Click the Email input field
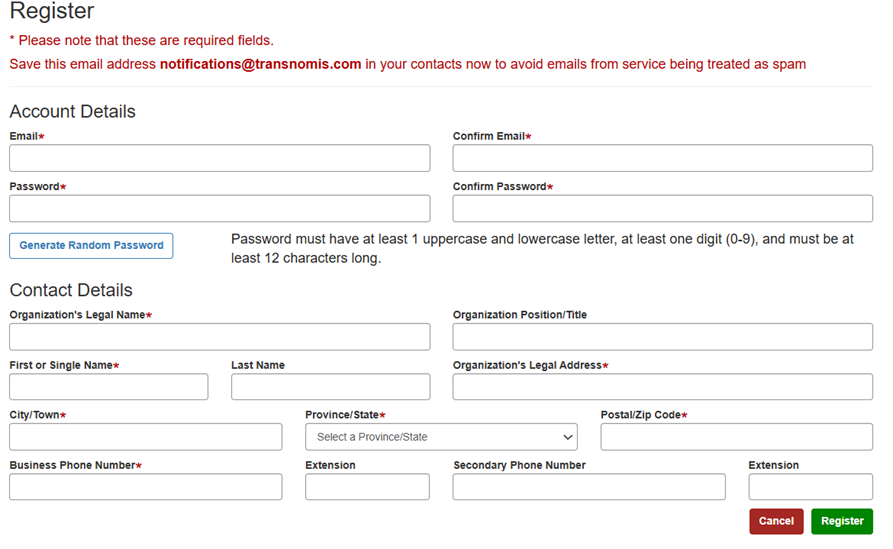This screenshot has height=549, width=893. point(219,158)
